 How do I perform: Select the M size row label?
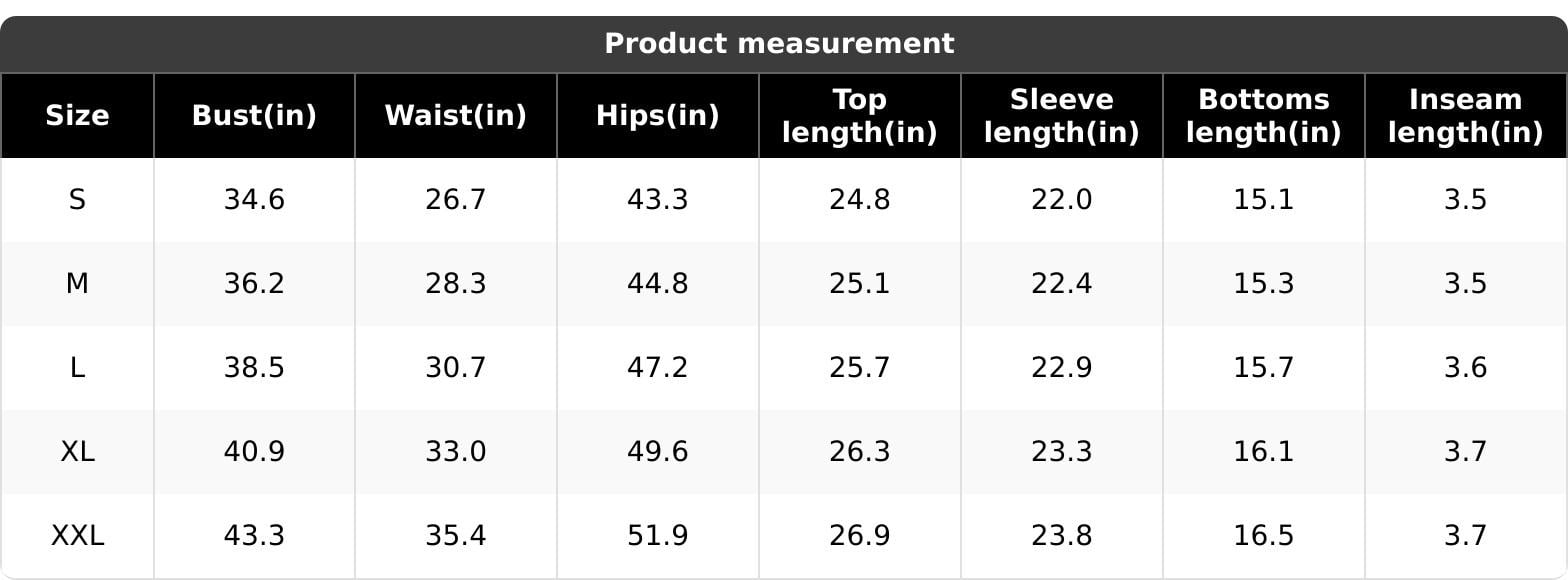click(x=77, y=284)
